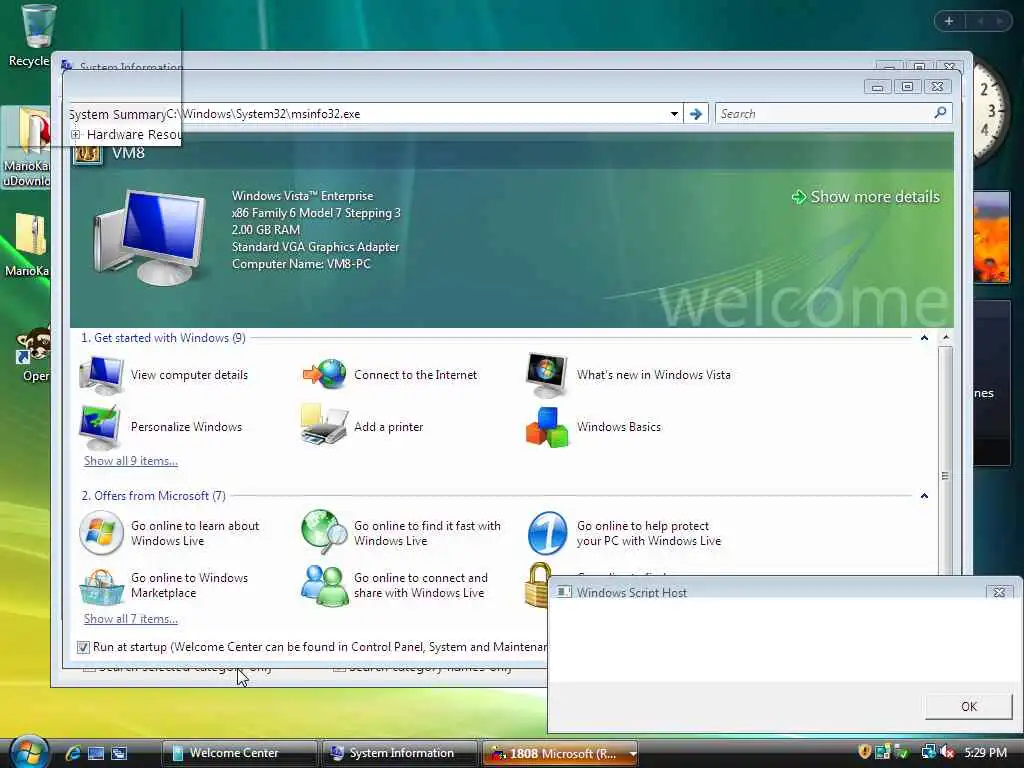
Task: Click the Windows Marketplace basket icon
Action: [101, 586]
